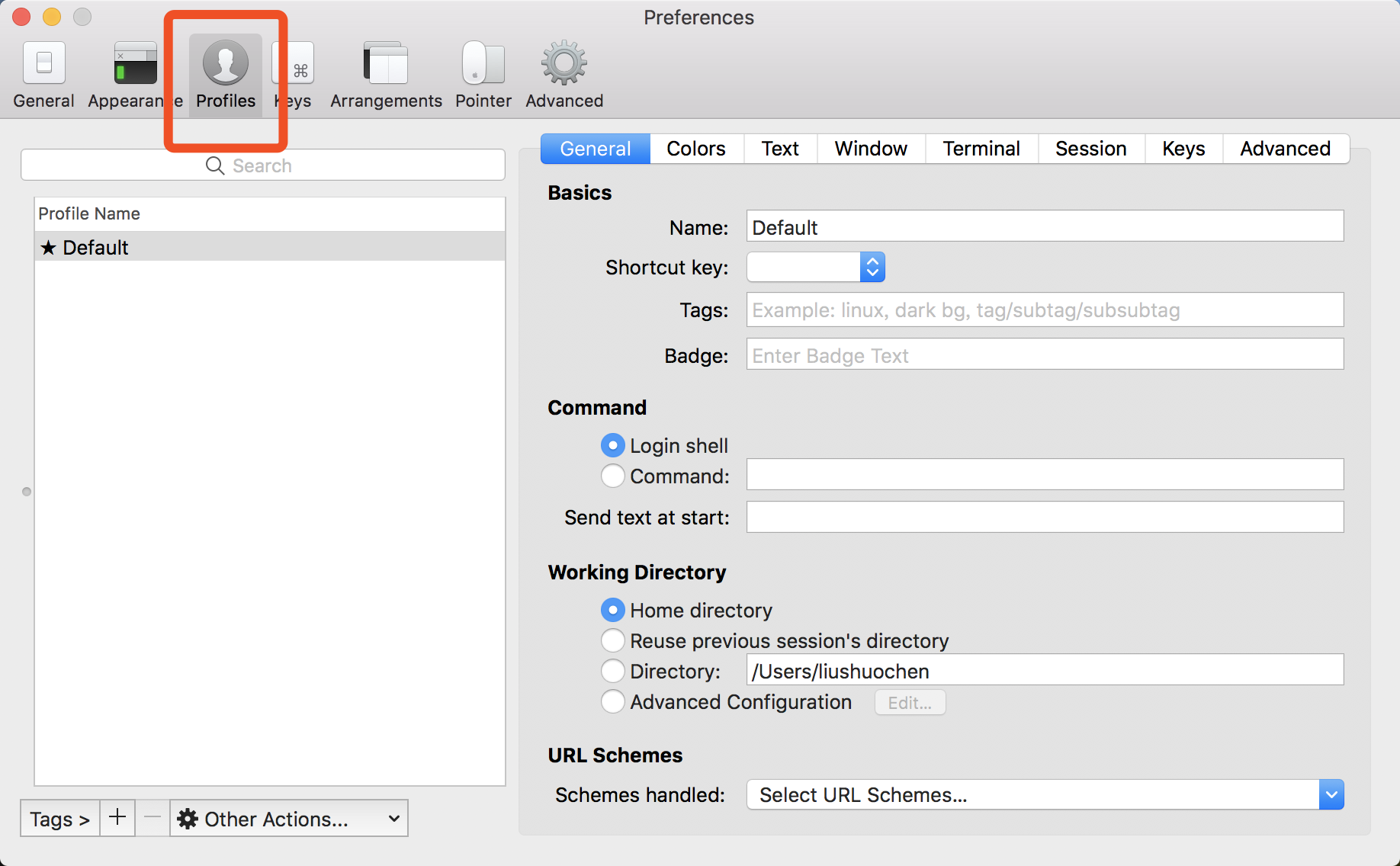Select the Arrangements icon
The height and width of the screenshot is (866, 1400).
tap(385, 72)
